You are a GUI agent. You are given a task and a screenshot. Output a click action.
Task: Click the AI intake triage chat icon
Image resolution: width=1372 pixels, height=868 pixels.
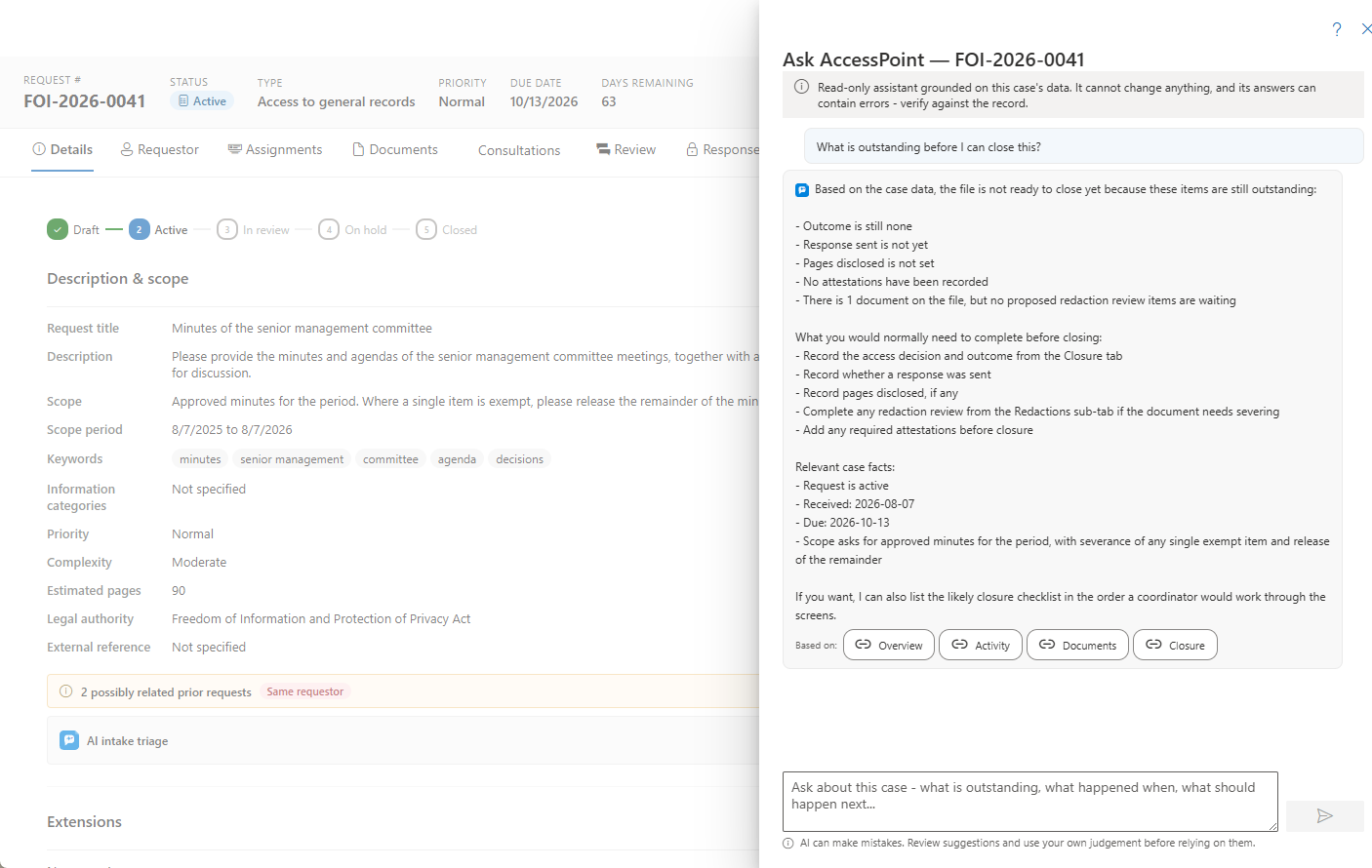[x=69, y=740]
